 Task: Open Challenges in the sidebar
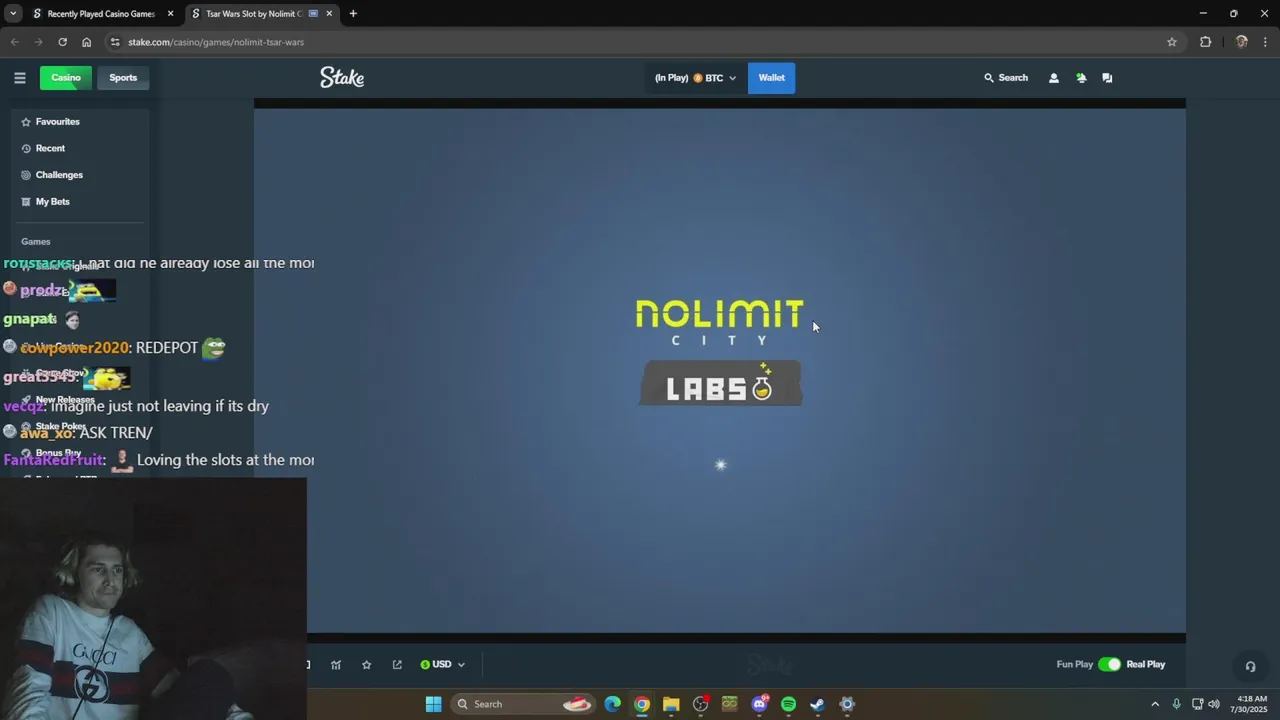[x=59, y=175]
